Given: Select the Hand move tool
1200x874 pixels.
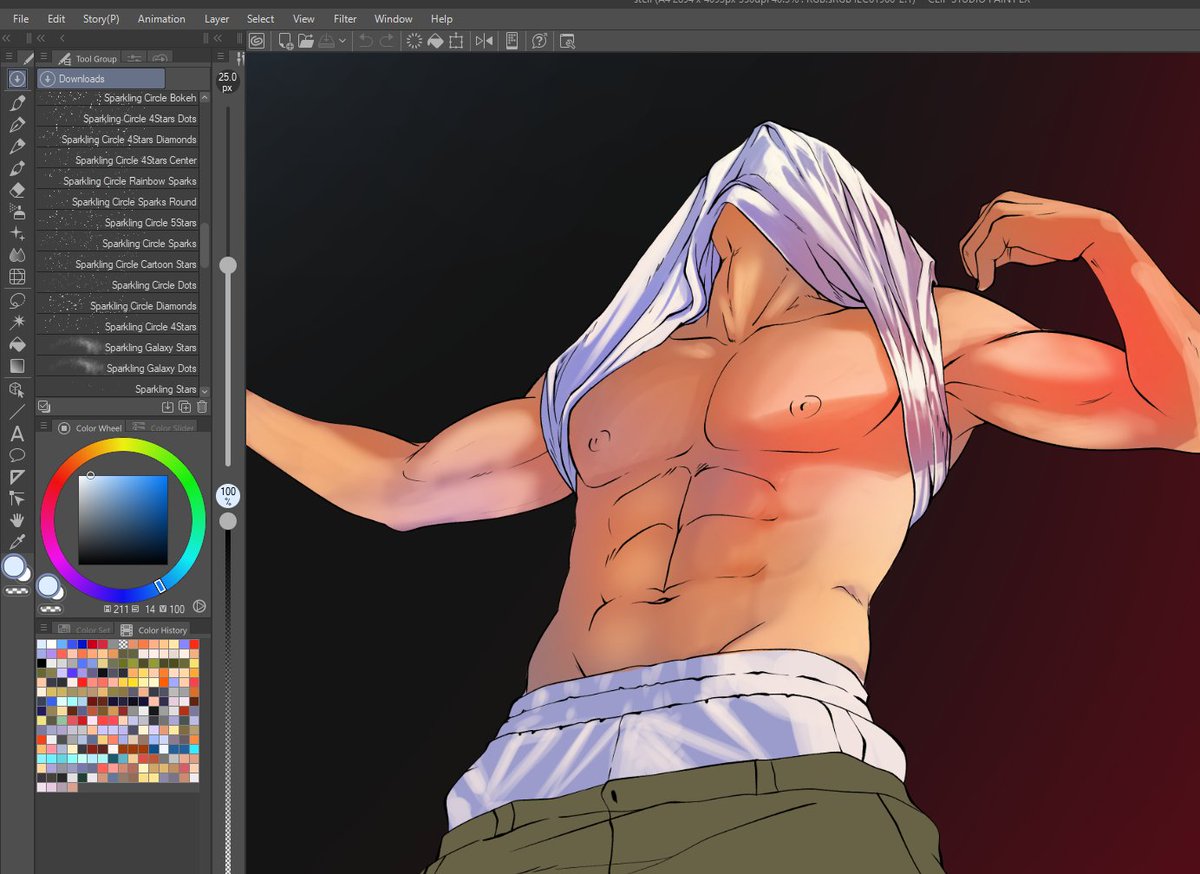Looking at the screenshot, I should [x=17, y=520].
